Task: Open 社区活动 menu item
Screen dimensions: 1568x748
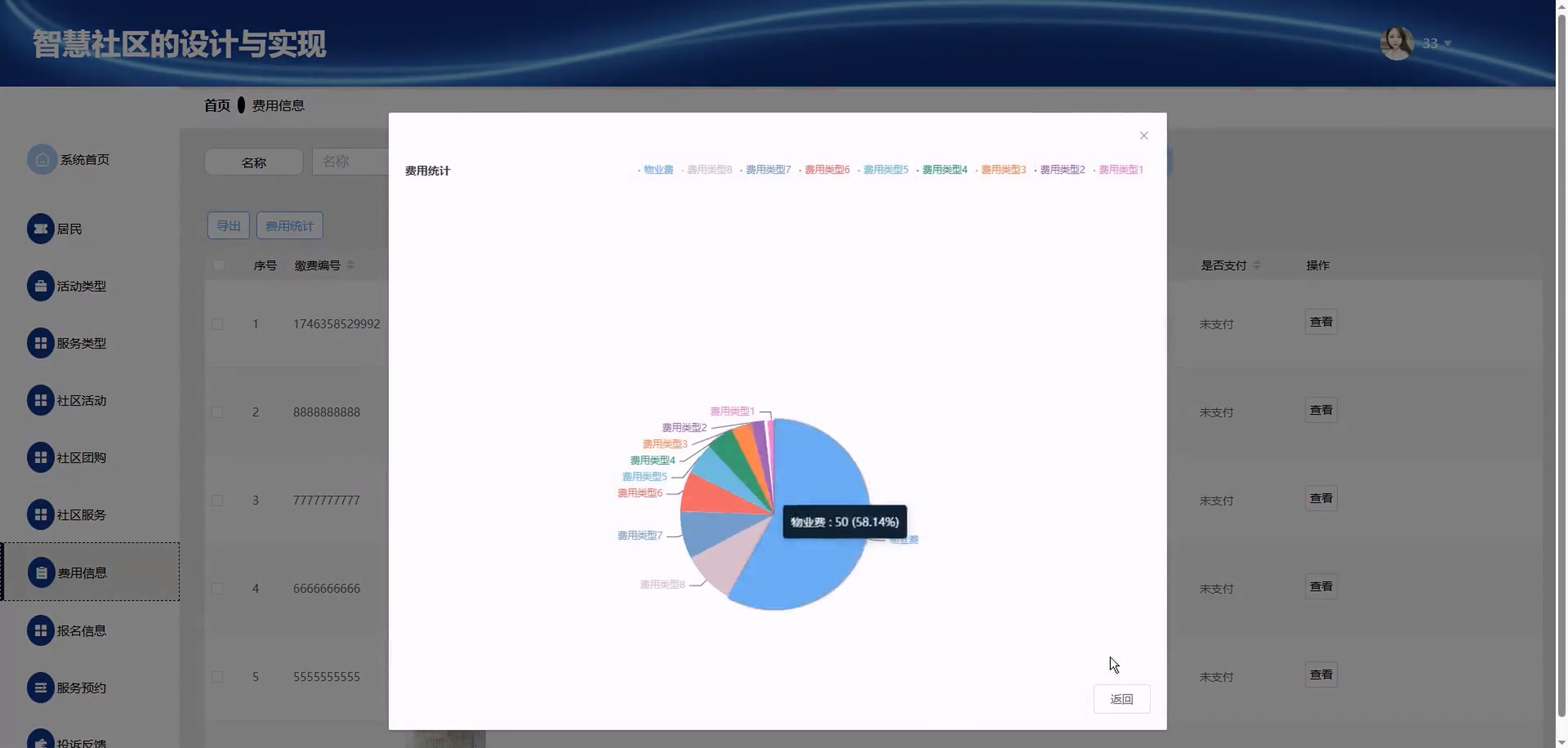Action: point(81,400)
